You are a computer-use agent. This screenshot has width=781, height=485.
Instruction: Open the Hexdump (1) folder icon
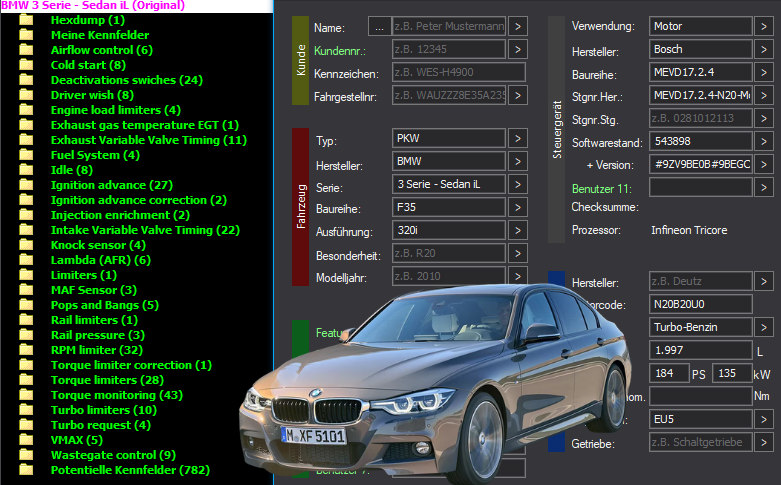point(26,20)
